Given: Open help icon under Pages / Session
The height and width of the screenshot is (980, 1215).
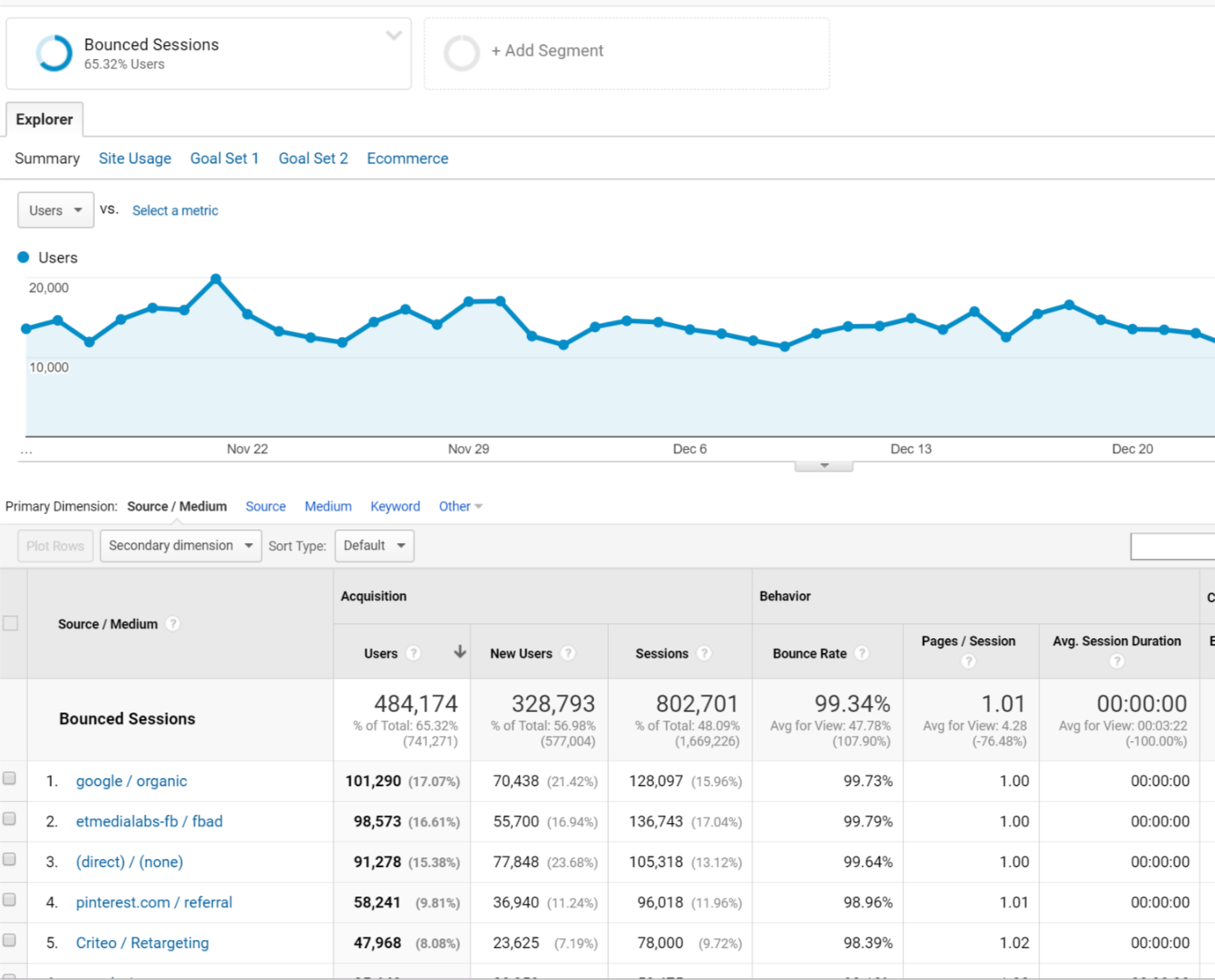Looking at the screenshot, I should pos(969,661).
